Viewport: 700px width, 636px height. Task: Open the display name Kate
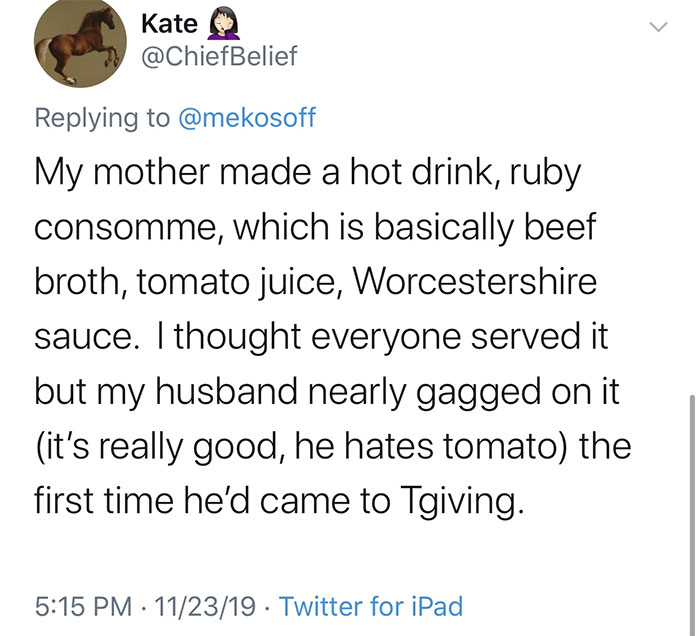pyautogui.click(x=169, y=24)
